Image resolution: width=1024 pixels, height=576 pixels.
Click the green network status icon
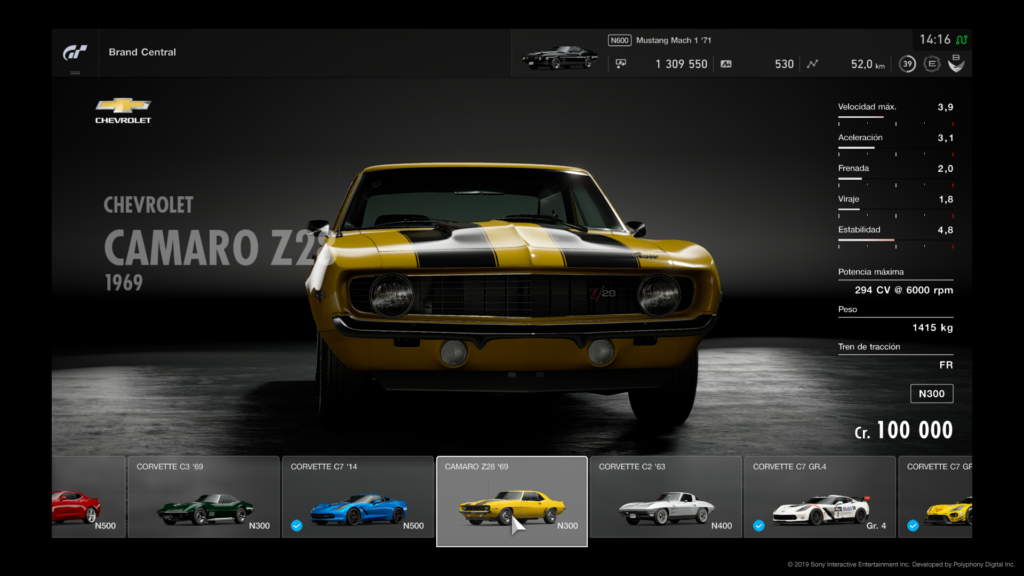pyautogui.click(x=962, y=40)
